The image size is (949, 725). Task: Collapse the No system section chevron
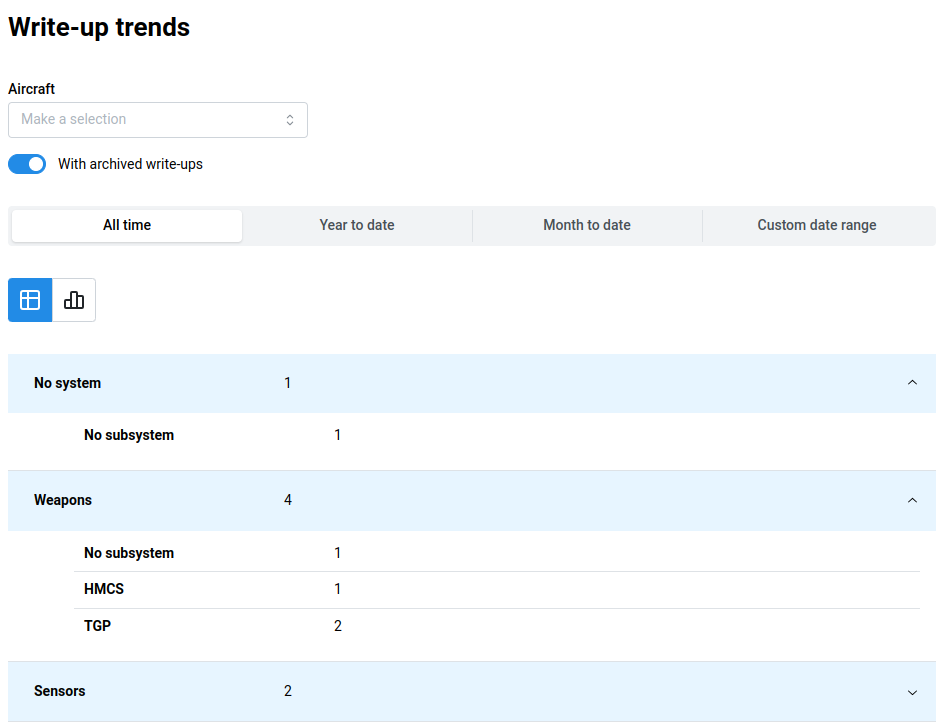911,383
